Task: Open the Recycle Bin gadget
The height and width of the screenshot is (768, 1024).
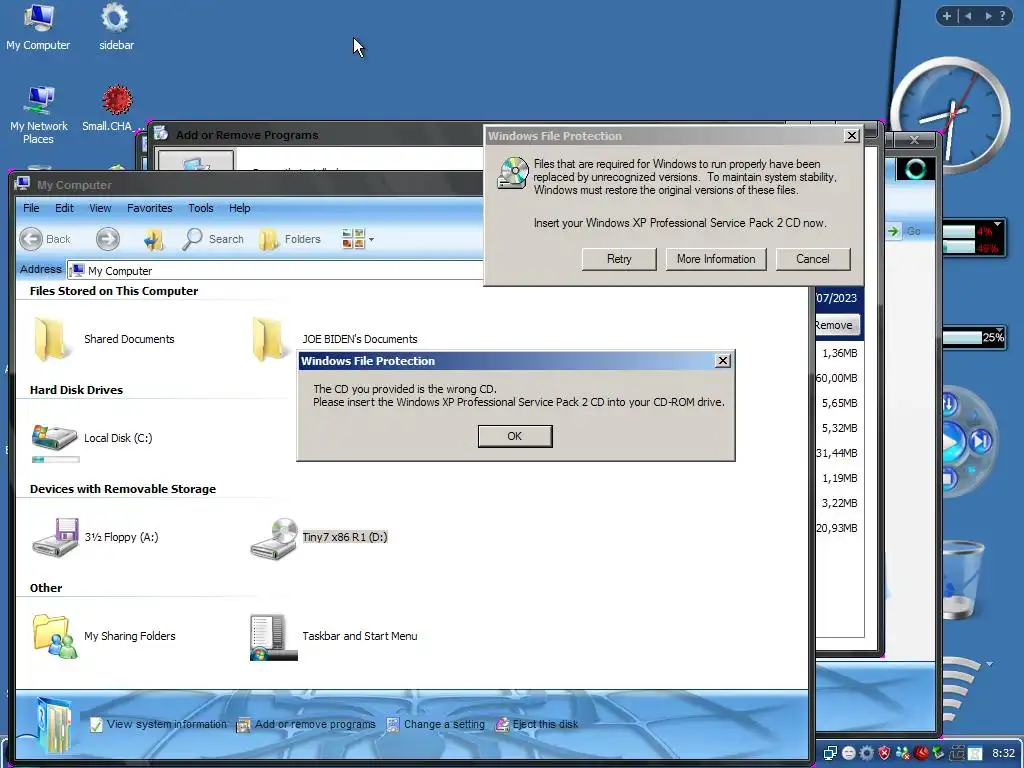Action: (x=961, y=579)
